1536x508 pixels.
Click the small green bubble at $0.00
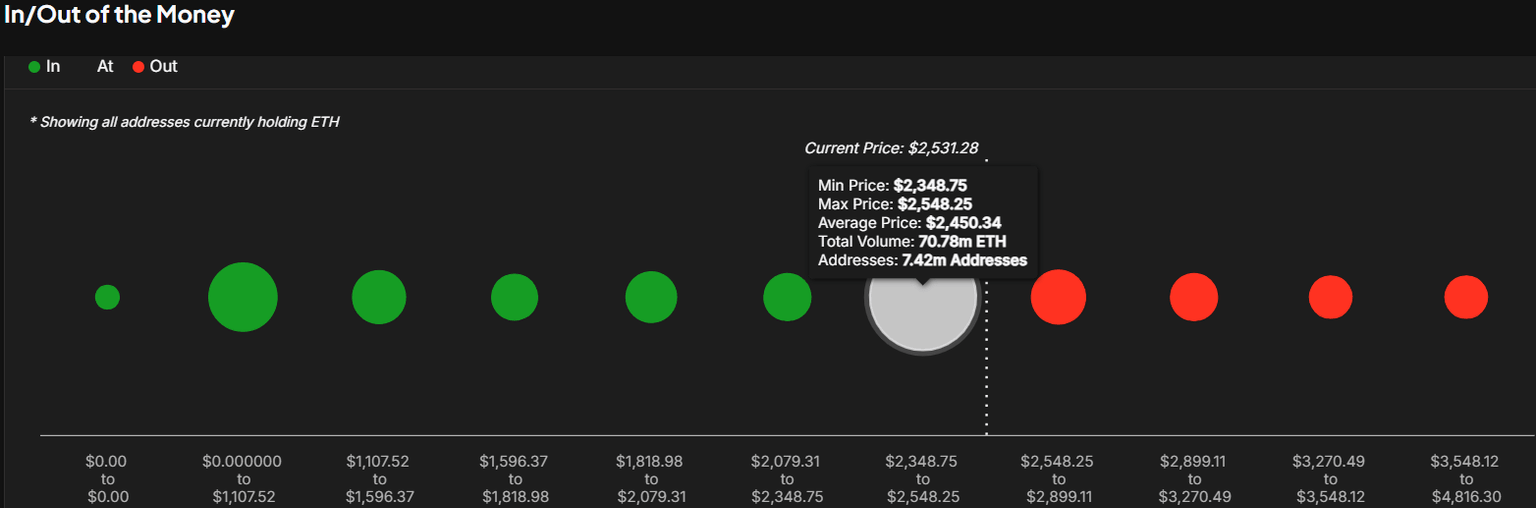click(107, 297)
